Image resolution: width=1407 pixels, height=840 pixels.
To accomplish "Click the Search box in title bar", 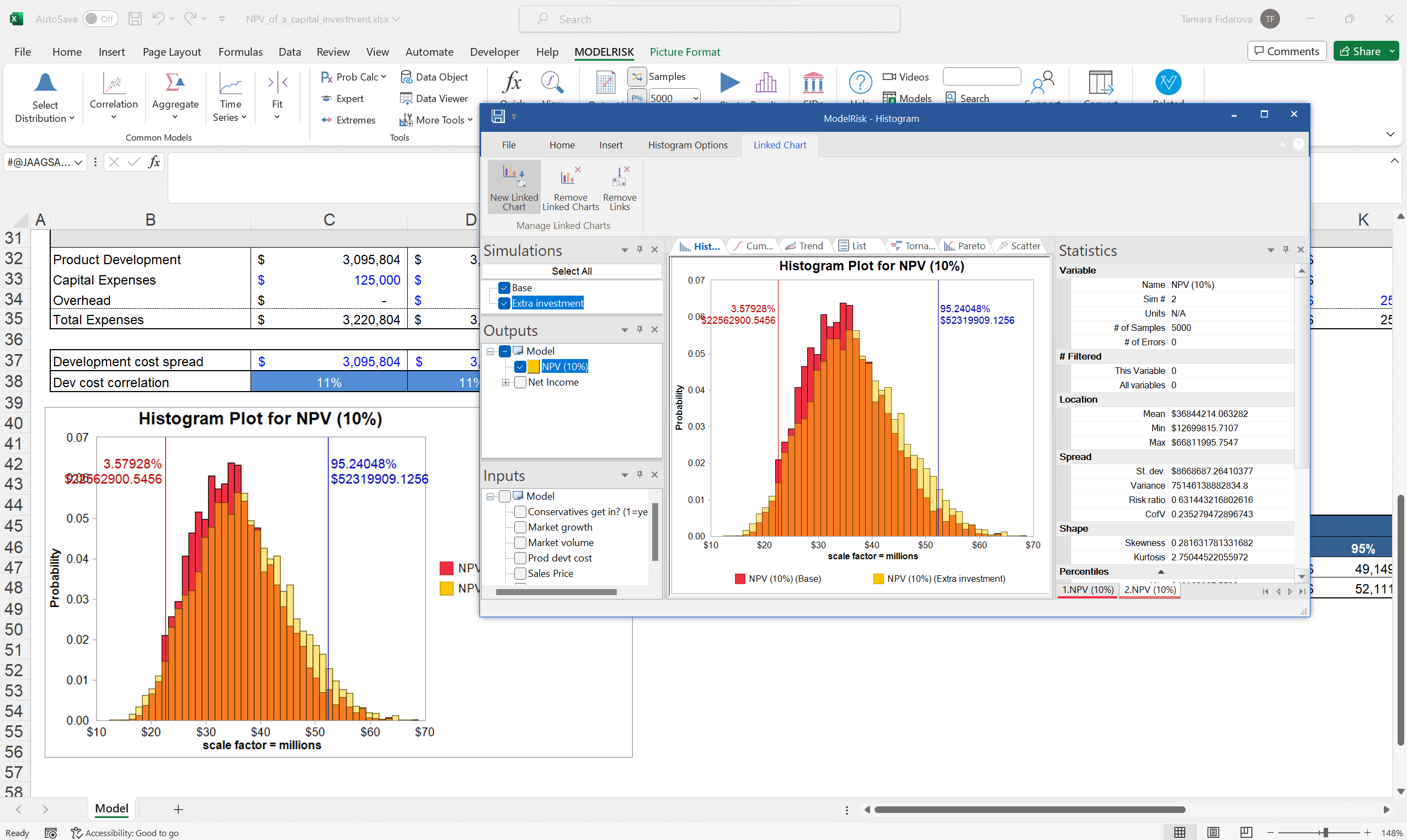I will (709, 19).
